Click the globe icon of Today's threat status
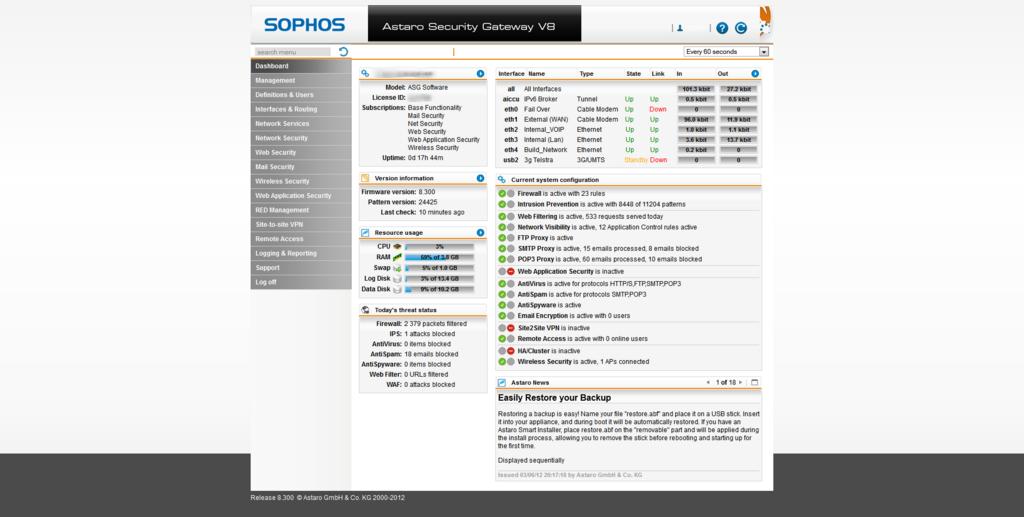This screenshot has width=1024, height=517. pyautogui.click(x=365, y=310)
